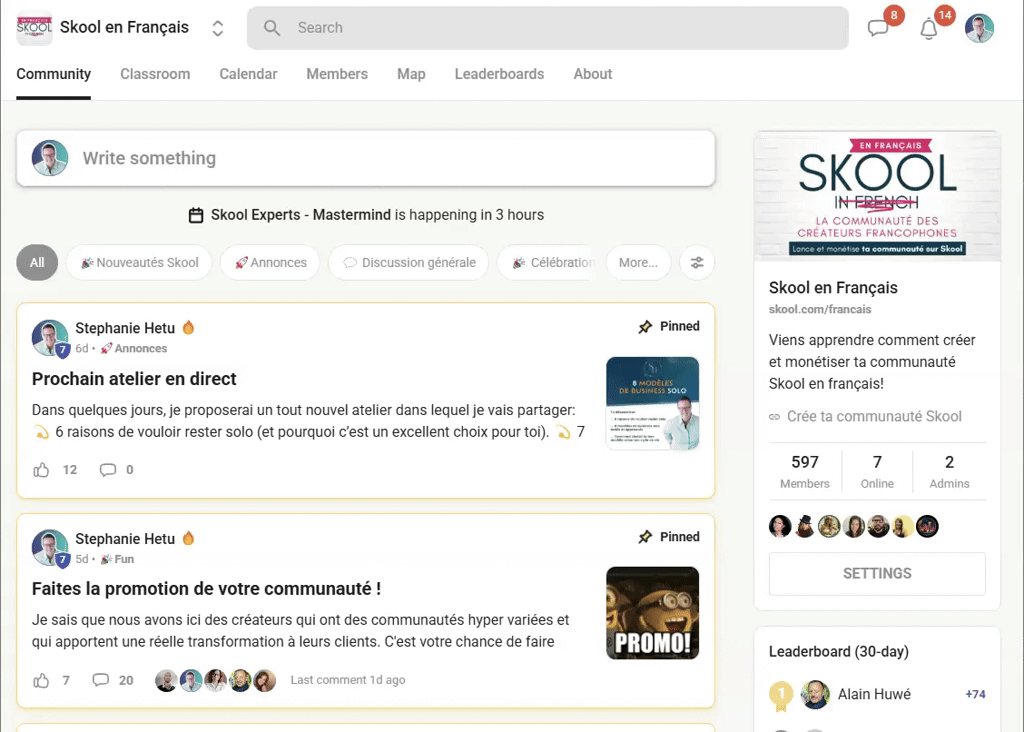Expand the community switcher chevrons
The image size is (1024, 732).
217,28
